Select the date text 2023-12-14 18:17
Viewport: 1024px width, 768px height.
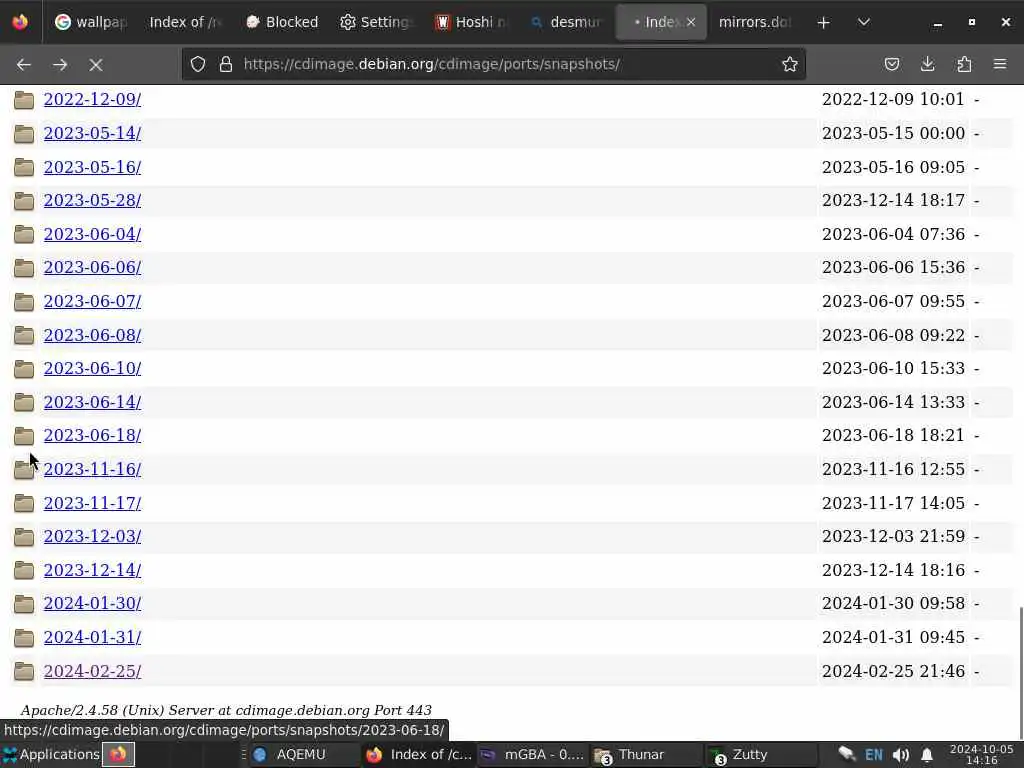coord(893,200)
